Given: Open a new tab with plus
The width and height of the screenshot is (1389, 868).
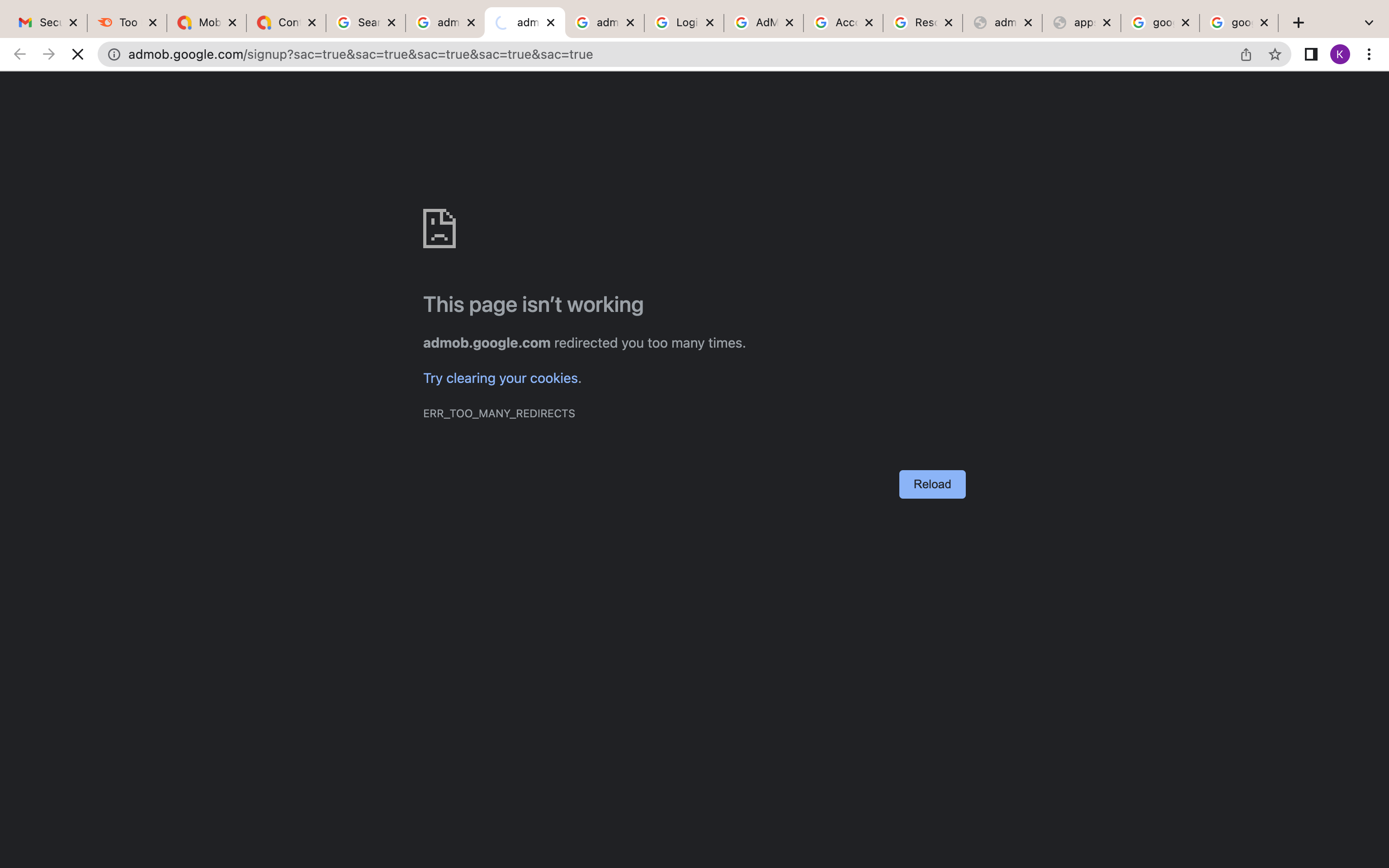Looking at the screenshot, I should pos(1298,23).
